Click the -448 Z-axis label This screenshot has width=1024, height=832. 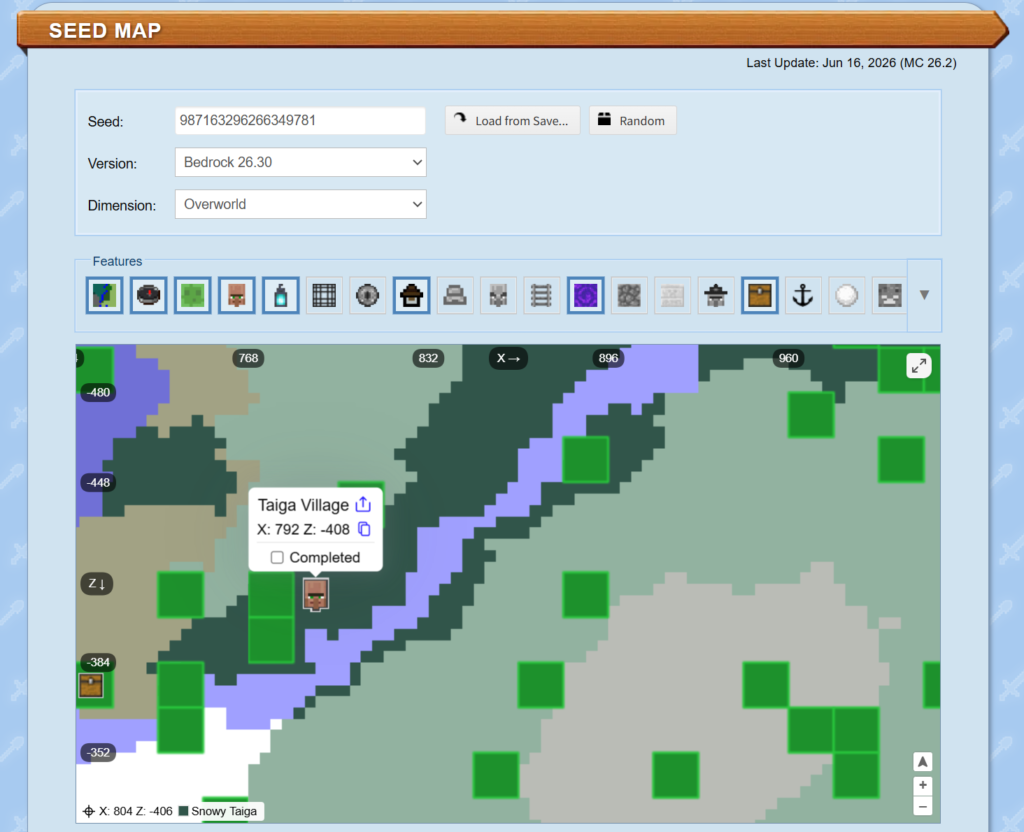99,483
